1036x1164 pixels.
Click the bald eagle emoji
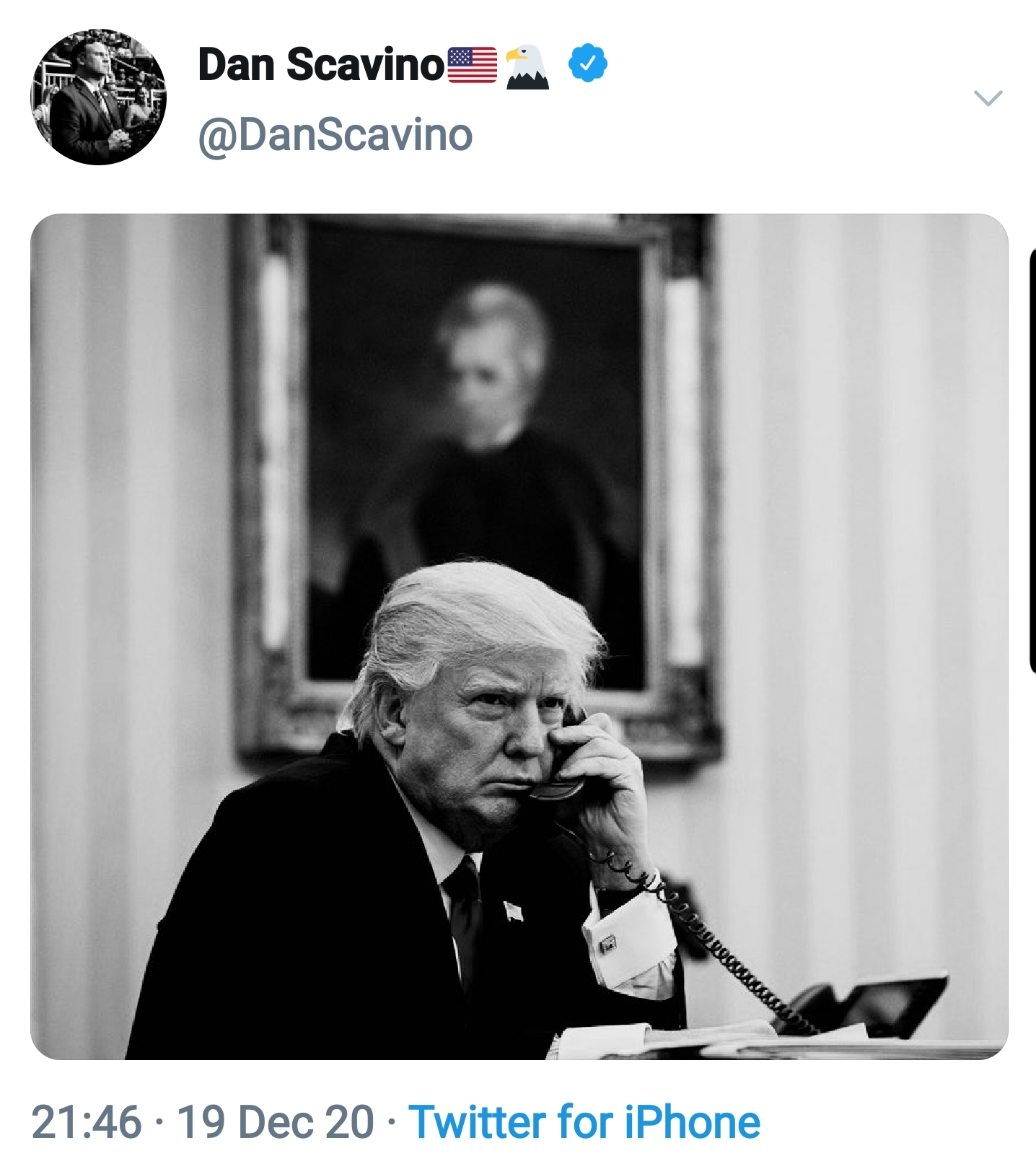[527, 66]
